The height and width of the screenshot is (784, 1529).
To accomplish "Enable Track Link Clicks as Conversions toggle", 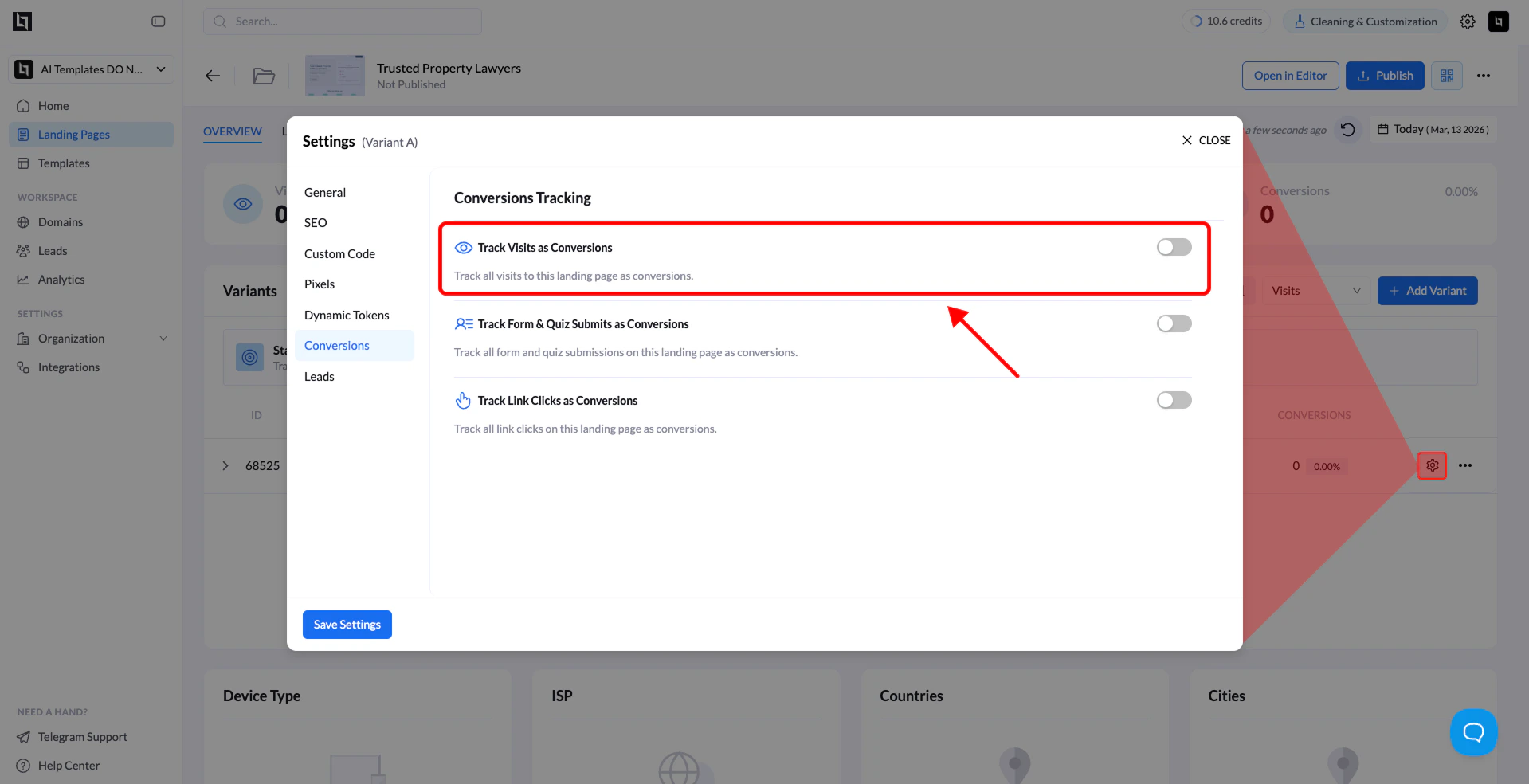I will pyautogui.click(x=1174, y=400).
